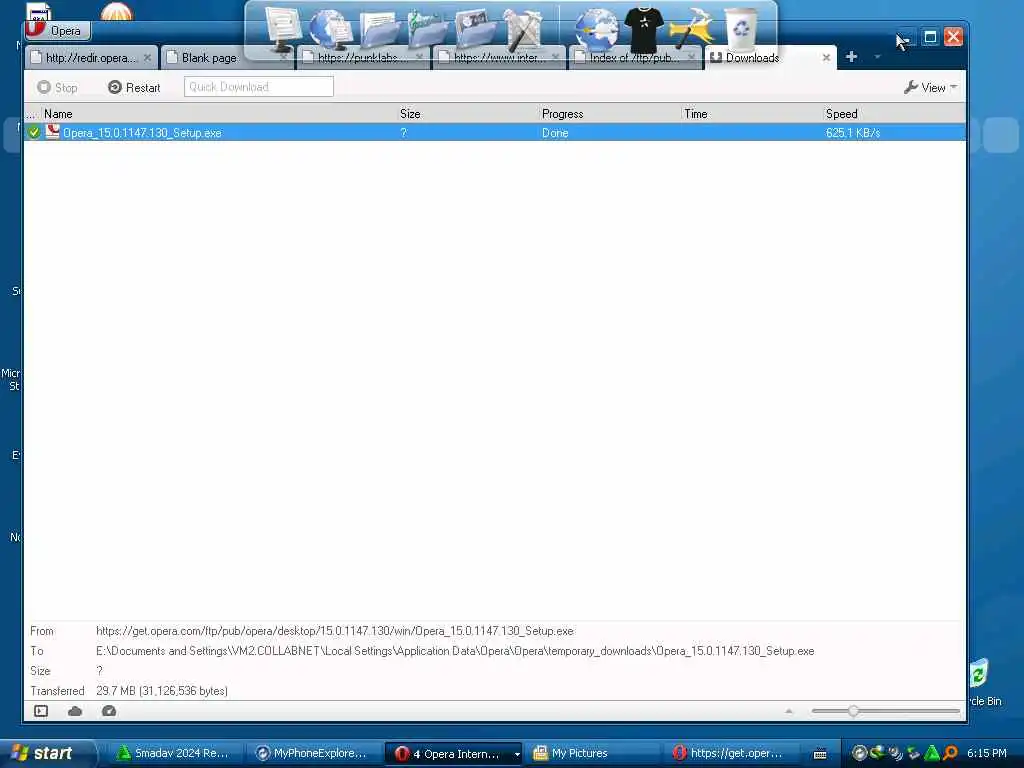This screenshot has height=768, width=1024.
Task: Open the https://get.oper taskbar item
Action: (728, 753)
